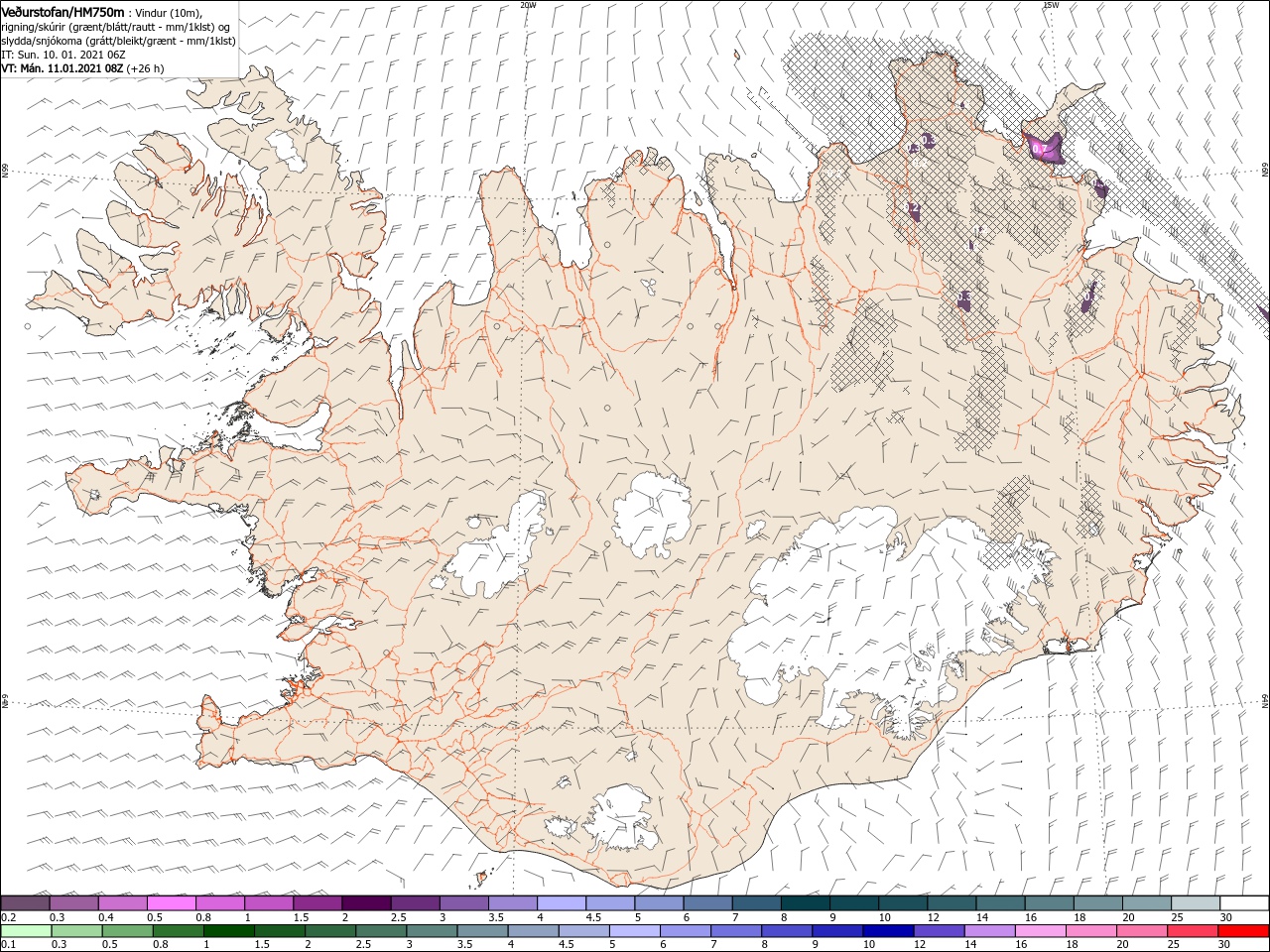Click the rain legend swatch labeled 7
The width and height of the screenshot is (1270, 952).
(736, 931)
